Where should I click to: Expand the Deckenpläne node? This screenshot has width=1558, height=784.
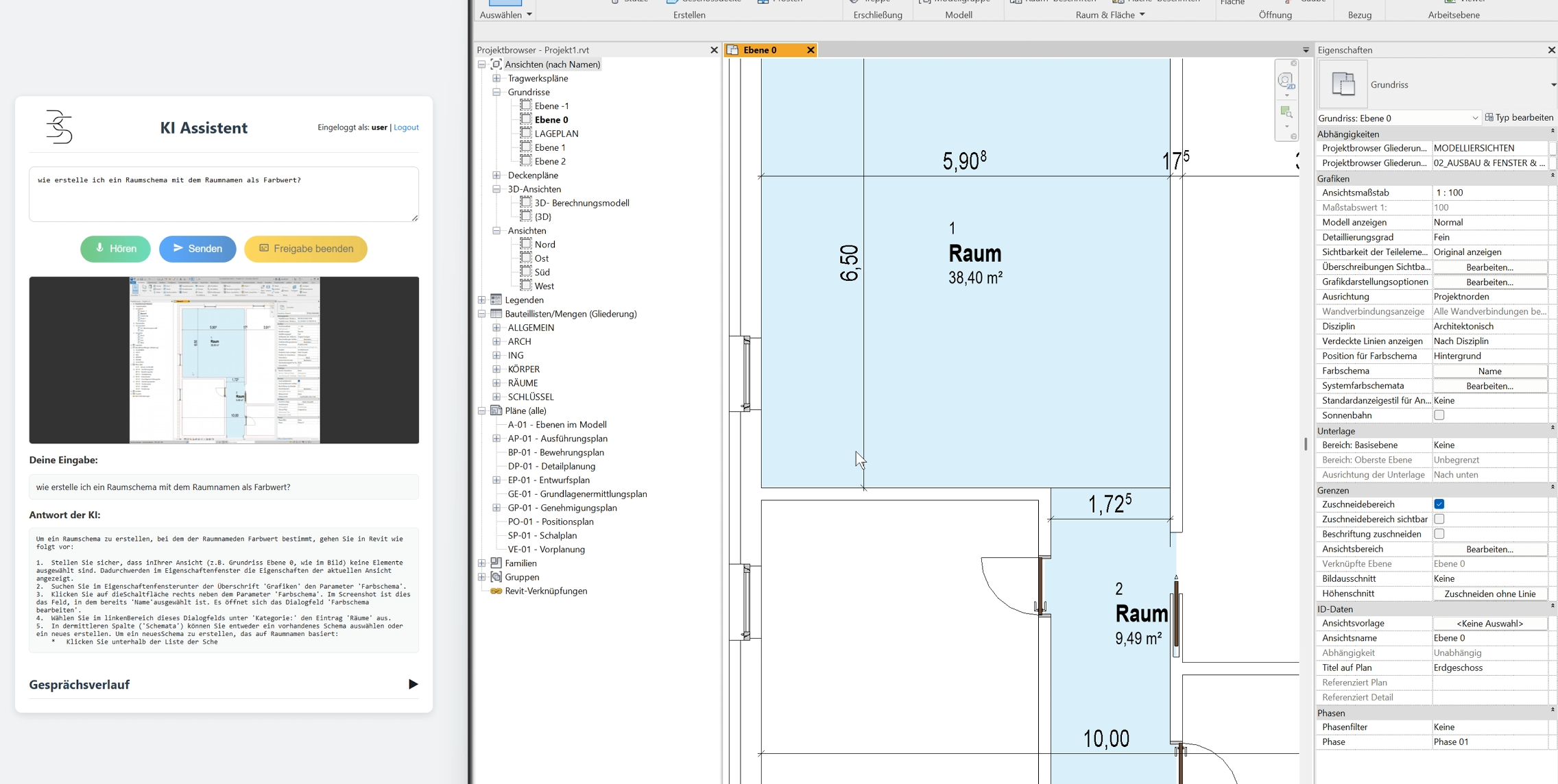[496, 175]
